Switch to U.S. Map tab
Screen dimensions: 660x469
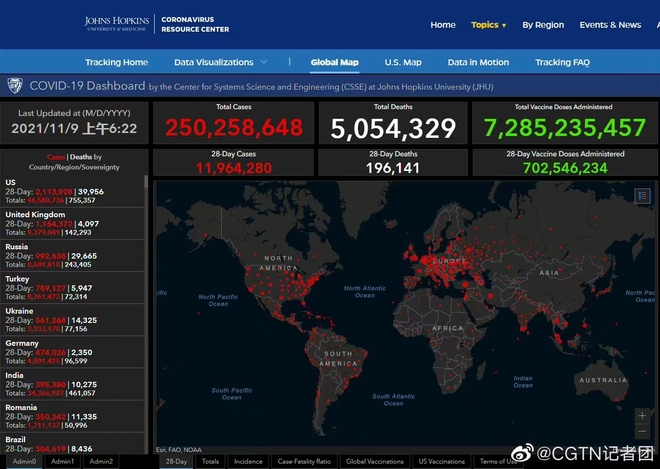point(403,62)
